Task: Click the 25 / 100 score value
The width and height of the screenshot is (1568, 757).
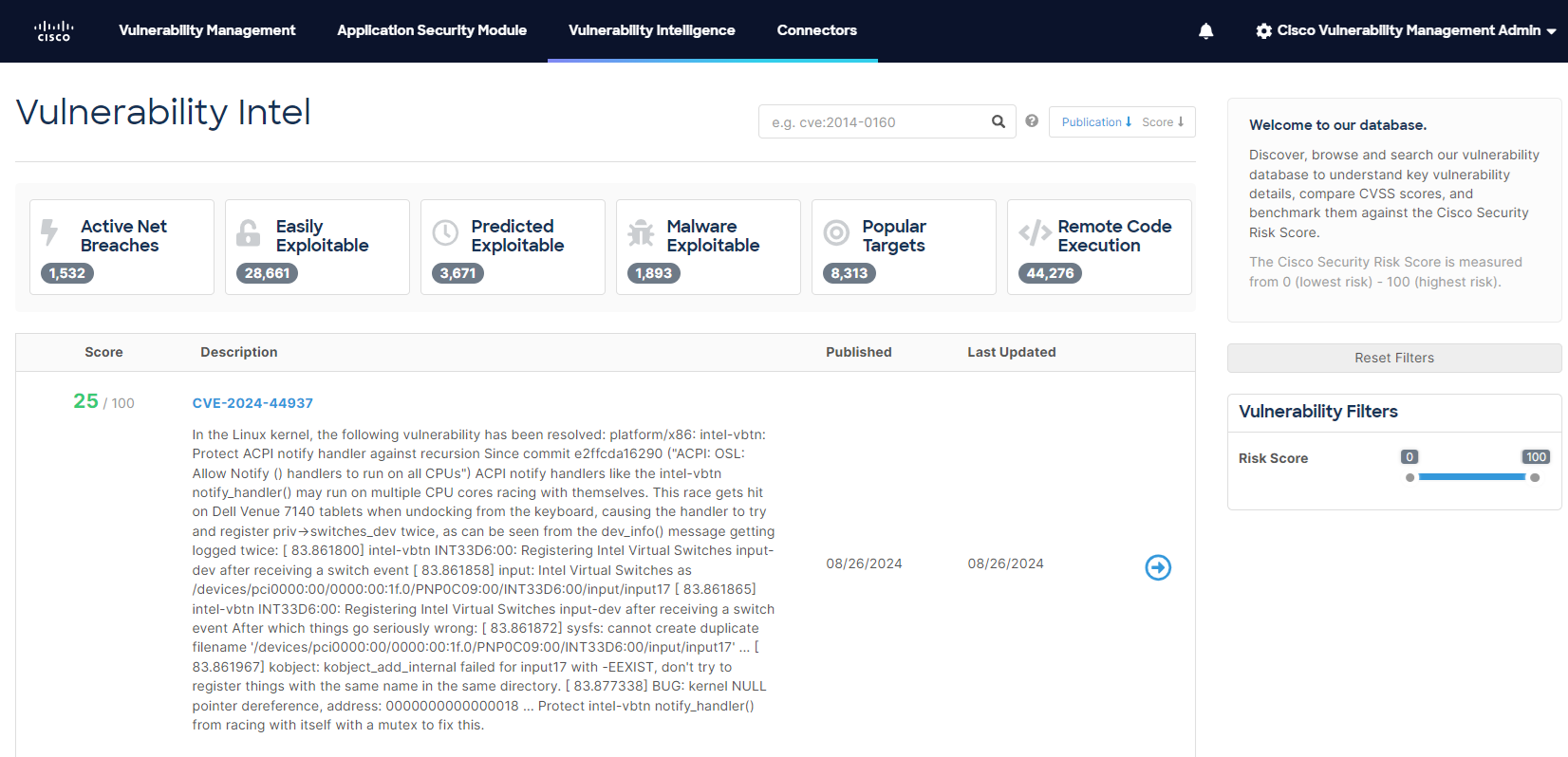Action: [103, 401]
